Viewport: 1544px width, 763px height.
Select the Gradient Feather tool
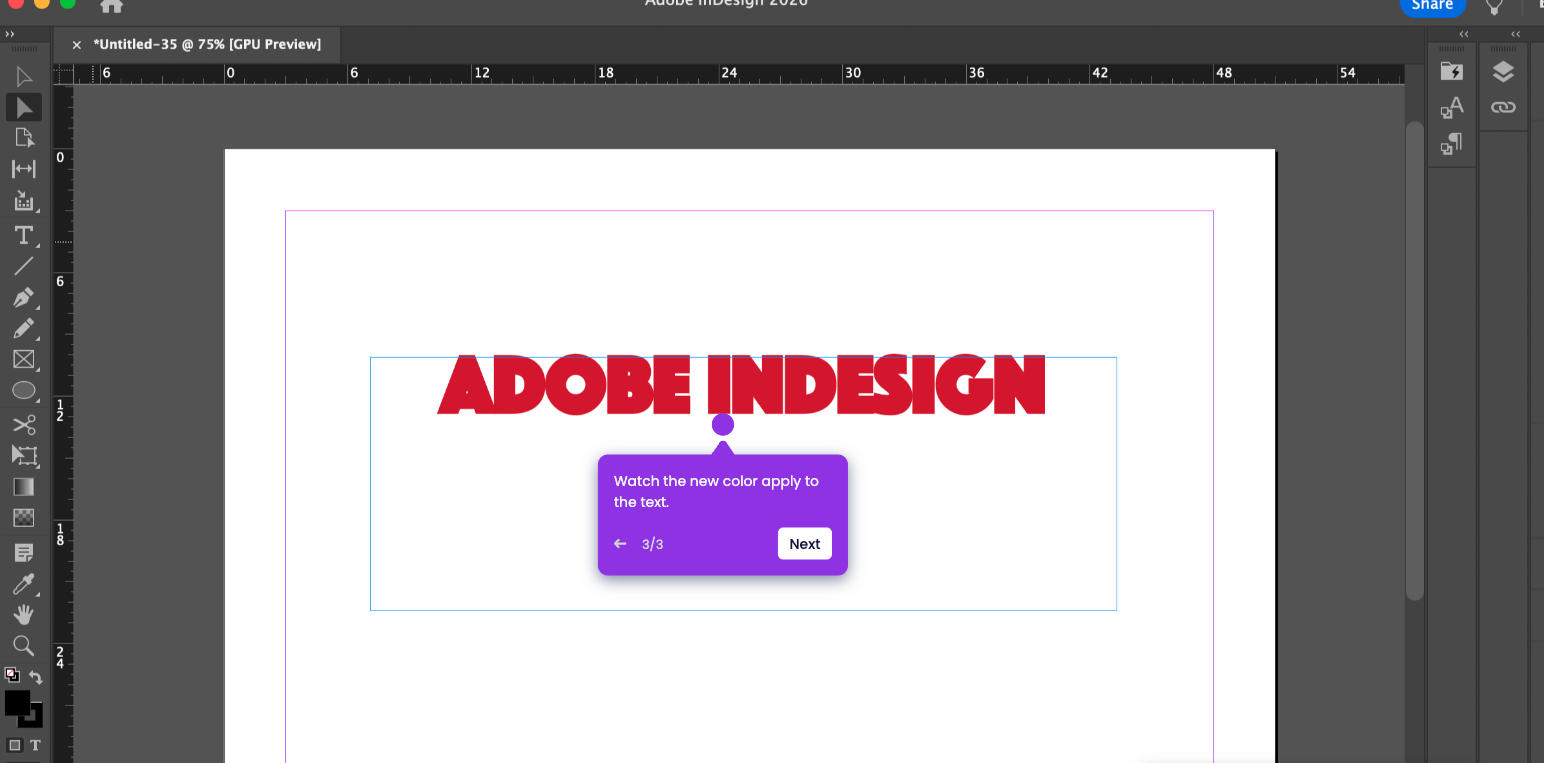point(24,518)
